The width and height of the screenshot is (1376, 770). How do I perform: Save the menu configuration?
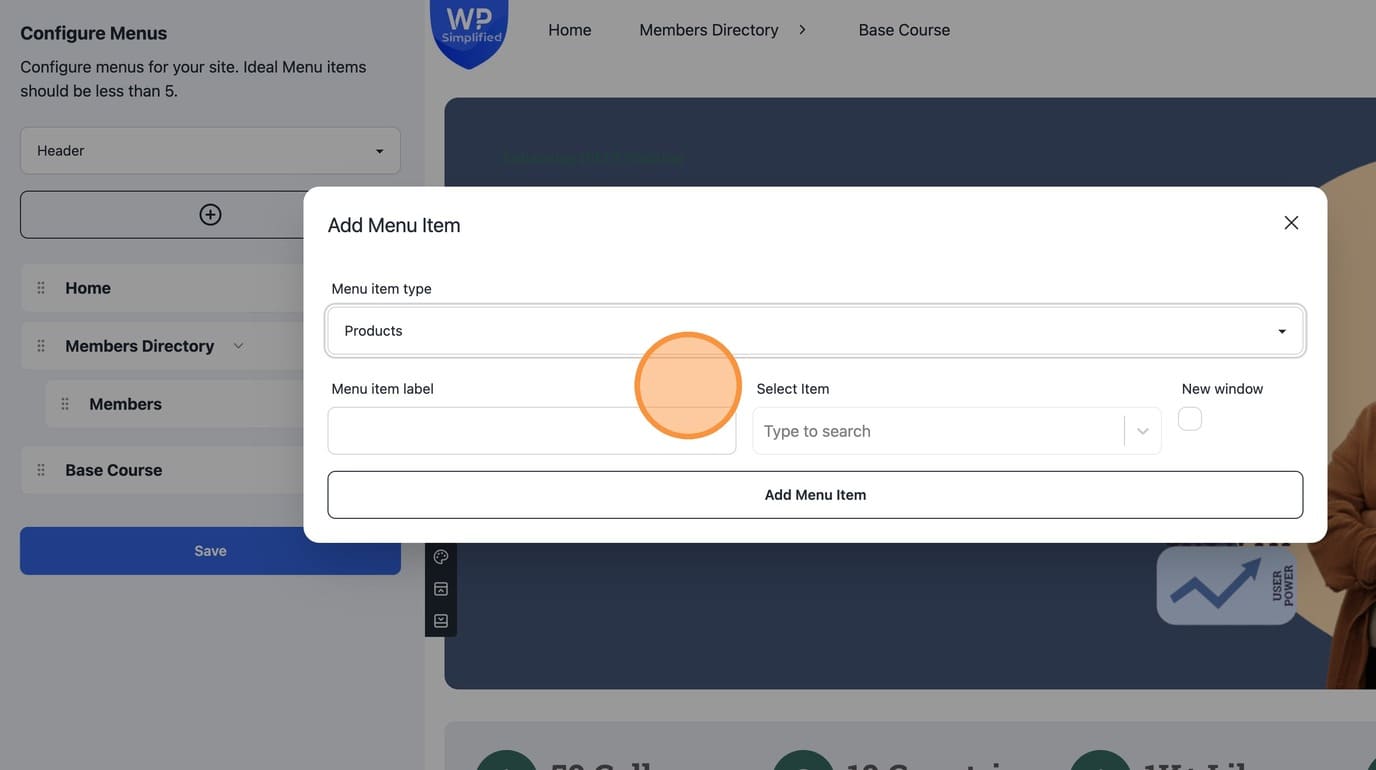(x=210, y=551)
